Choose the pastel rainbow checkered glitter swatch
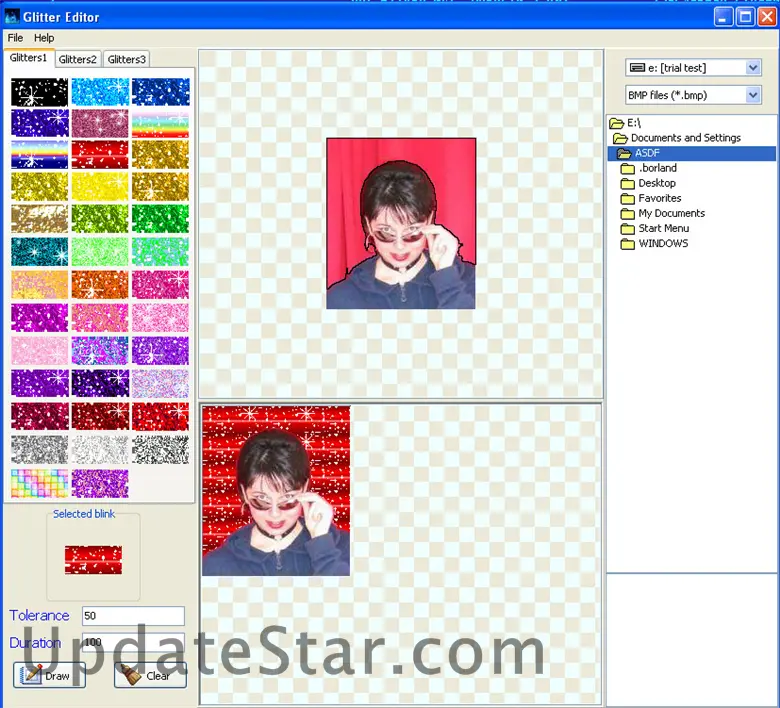The height and width of the screenshot is (708, 780). point(40,483)
